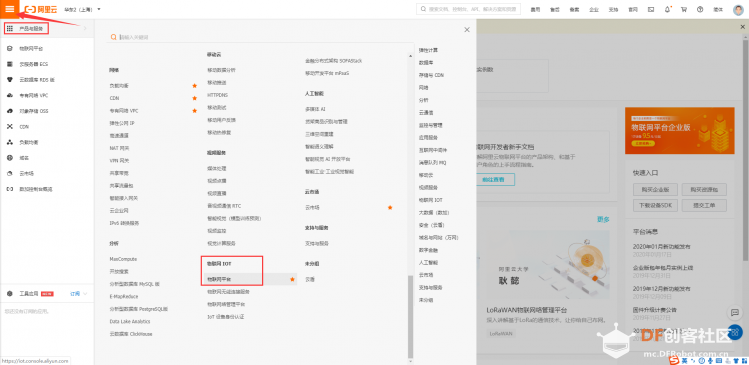Open VPN 网关 product link

(119, 161)
